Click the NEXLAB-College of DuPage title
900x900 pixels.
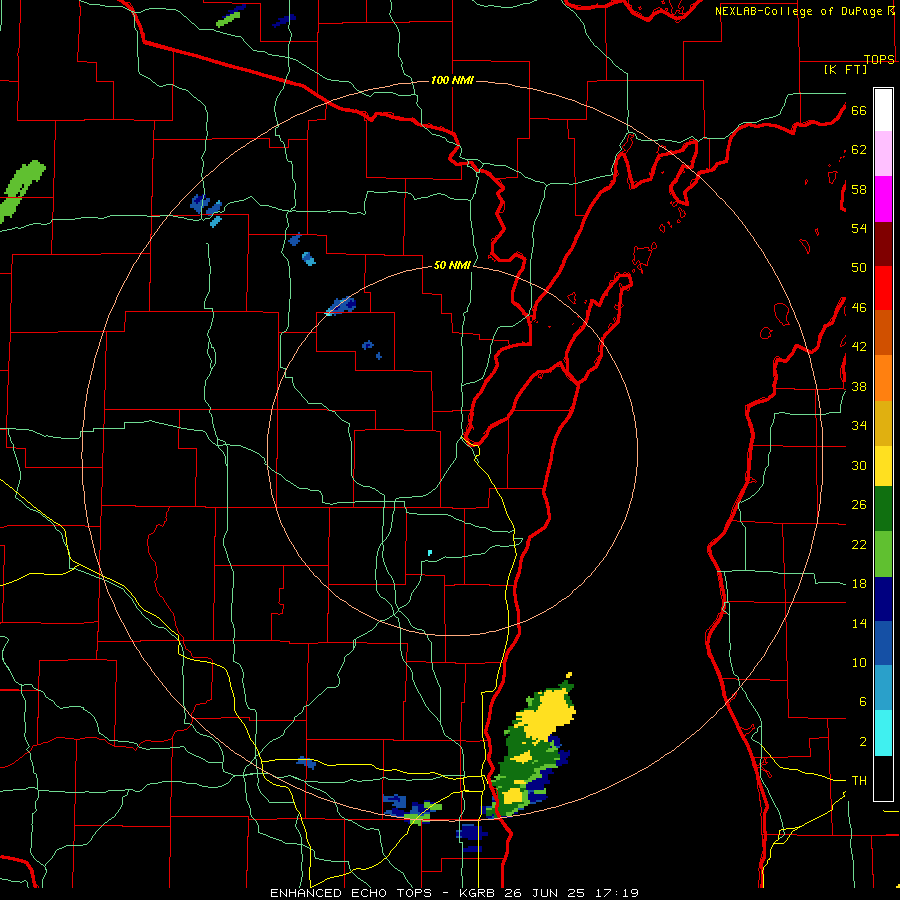coord(798,11)
